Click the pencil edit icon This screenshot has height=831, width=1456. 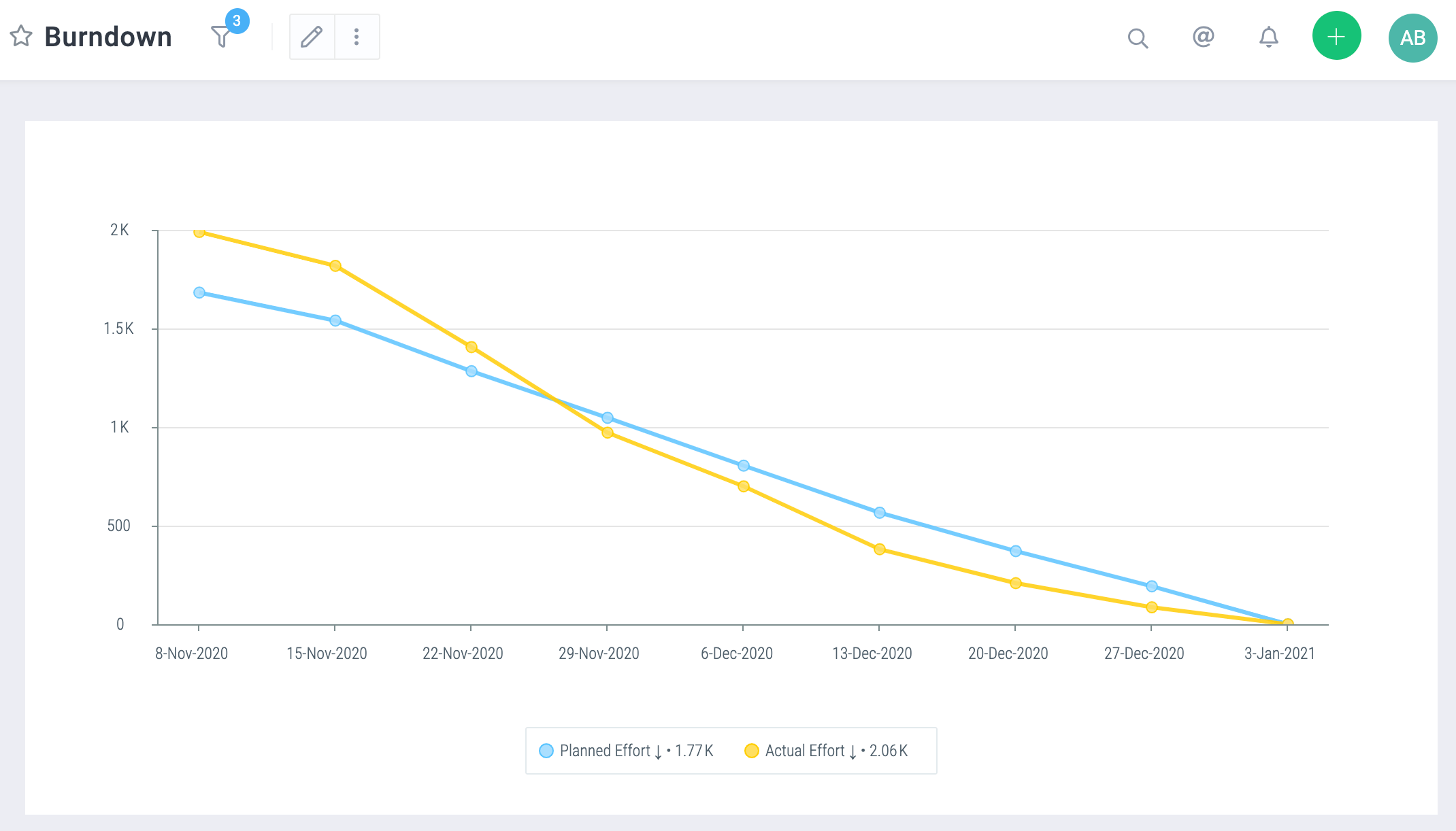312,37
